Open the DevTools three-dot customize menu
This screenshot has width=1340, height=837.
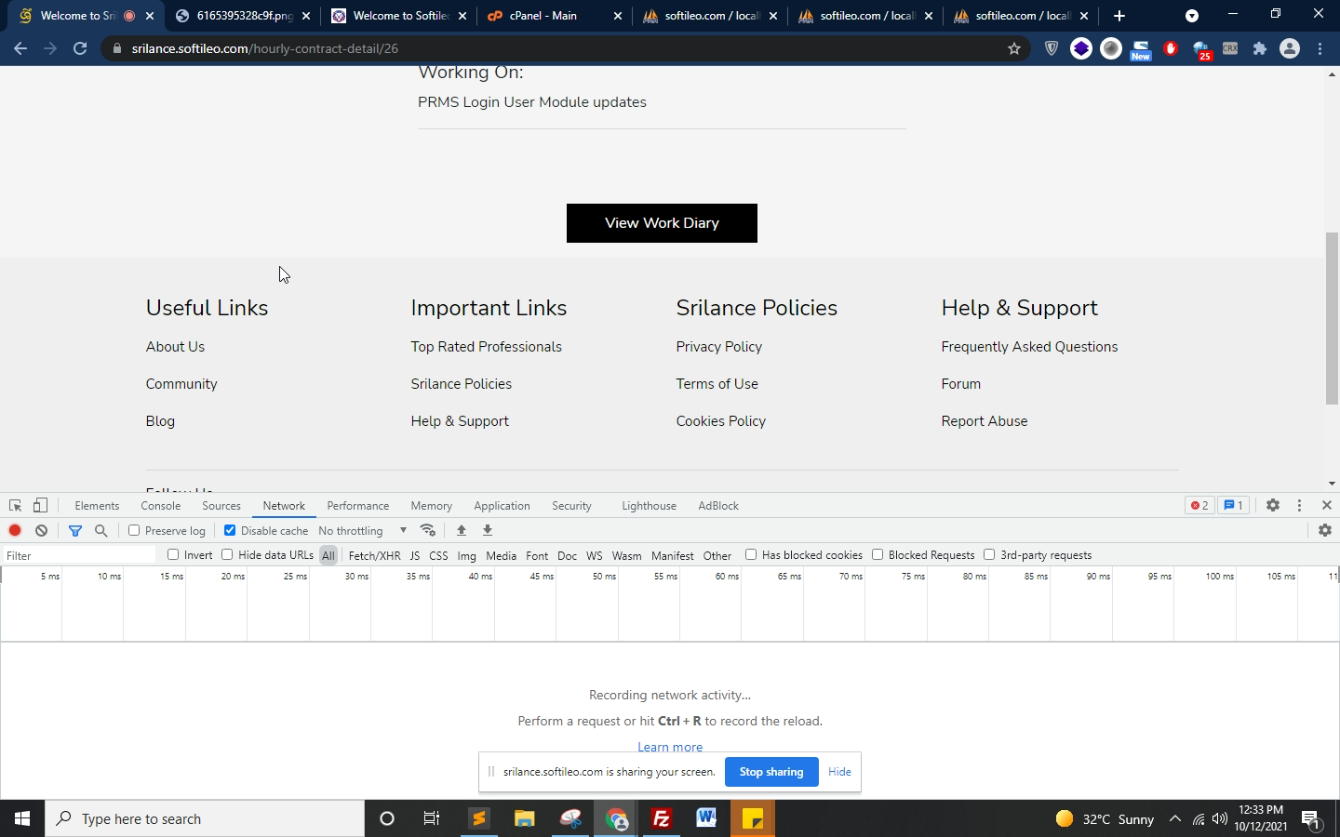tap(1299, 506)
